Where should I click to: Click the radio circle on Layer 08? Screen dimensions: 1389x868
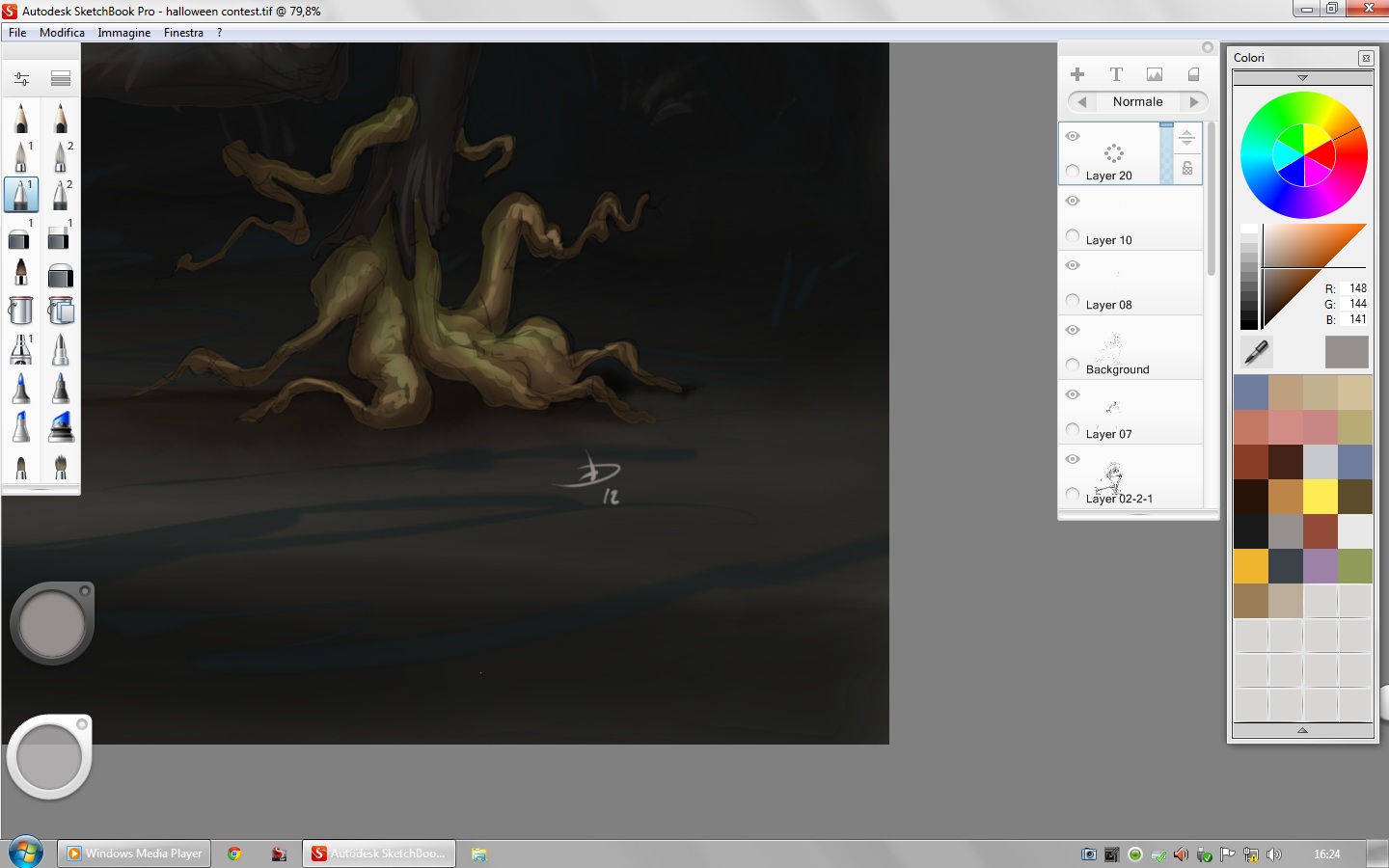click(1073, 301)
